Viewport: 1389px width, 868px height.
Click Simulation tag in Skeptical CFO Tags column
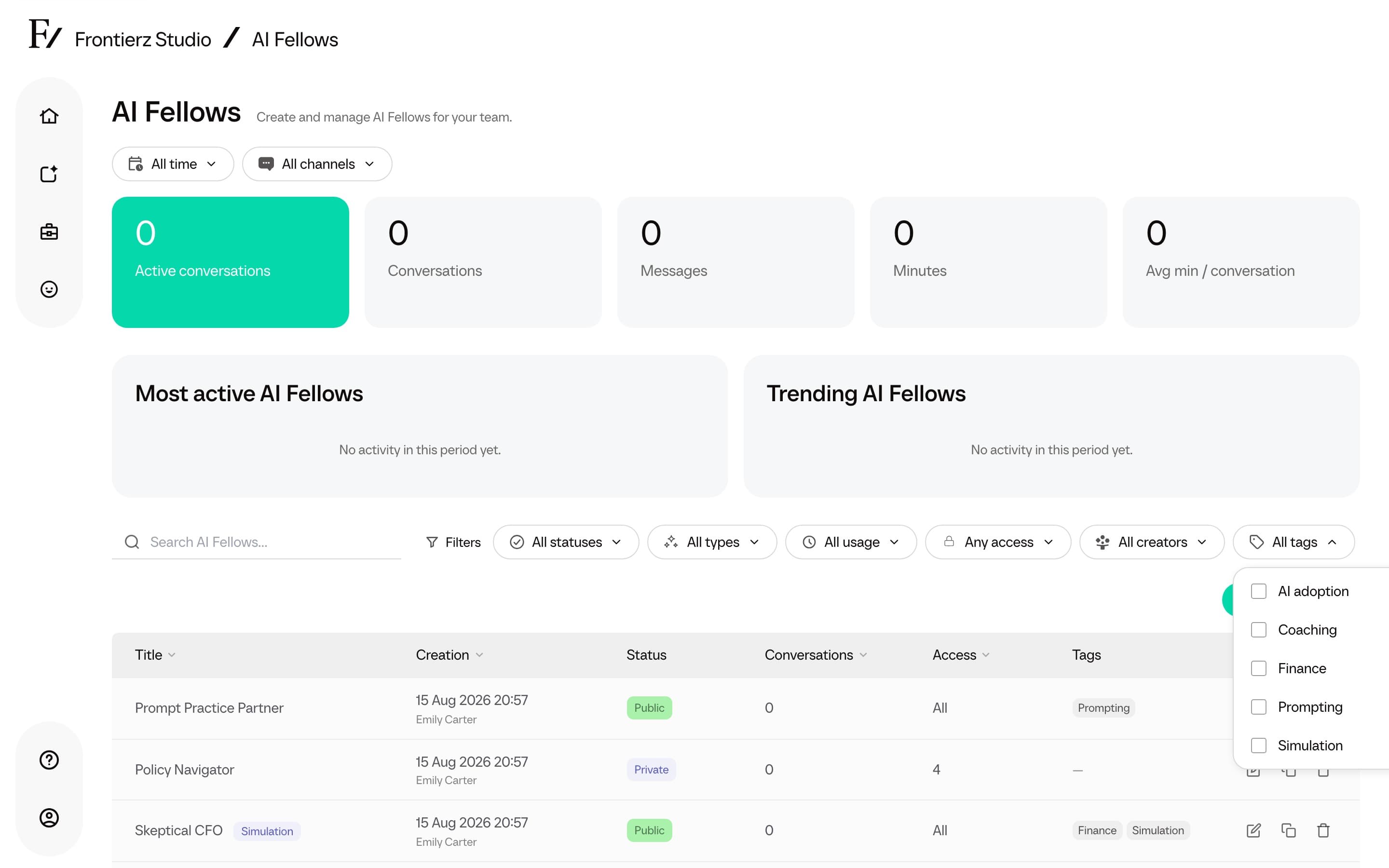tap(1157, 830)
